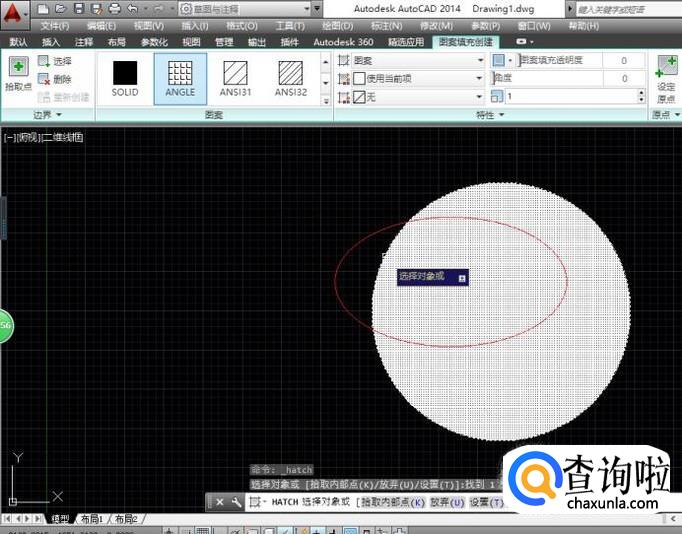Click the 设定原点 set origin icon
This screenshot has width=682, height=534.
point(665,68)
